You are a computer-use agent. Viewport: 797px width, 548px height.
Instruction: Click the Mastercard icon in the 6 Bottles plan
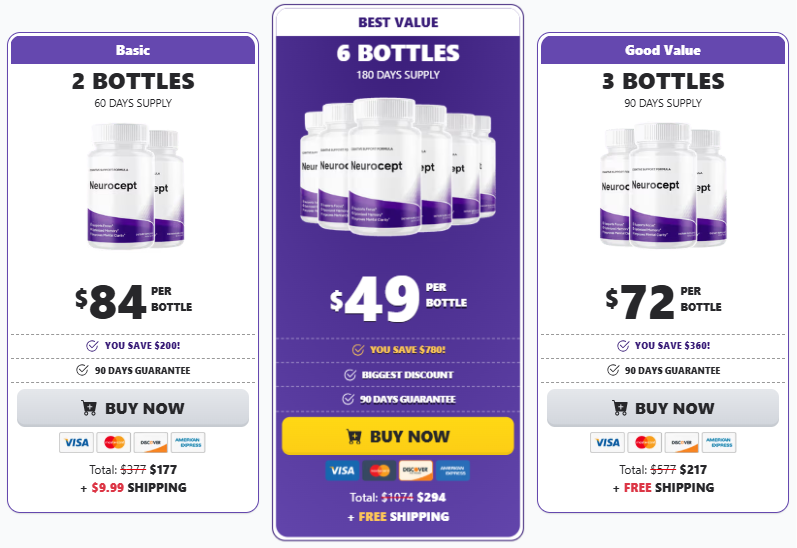pos(379,470)
